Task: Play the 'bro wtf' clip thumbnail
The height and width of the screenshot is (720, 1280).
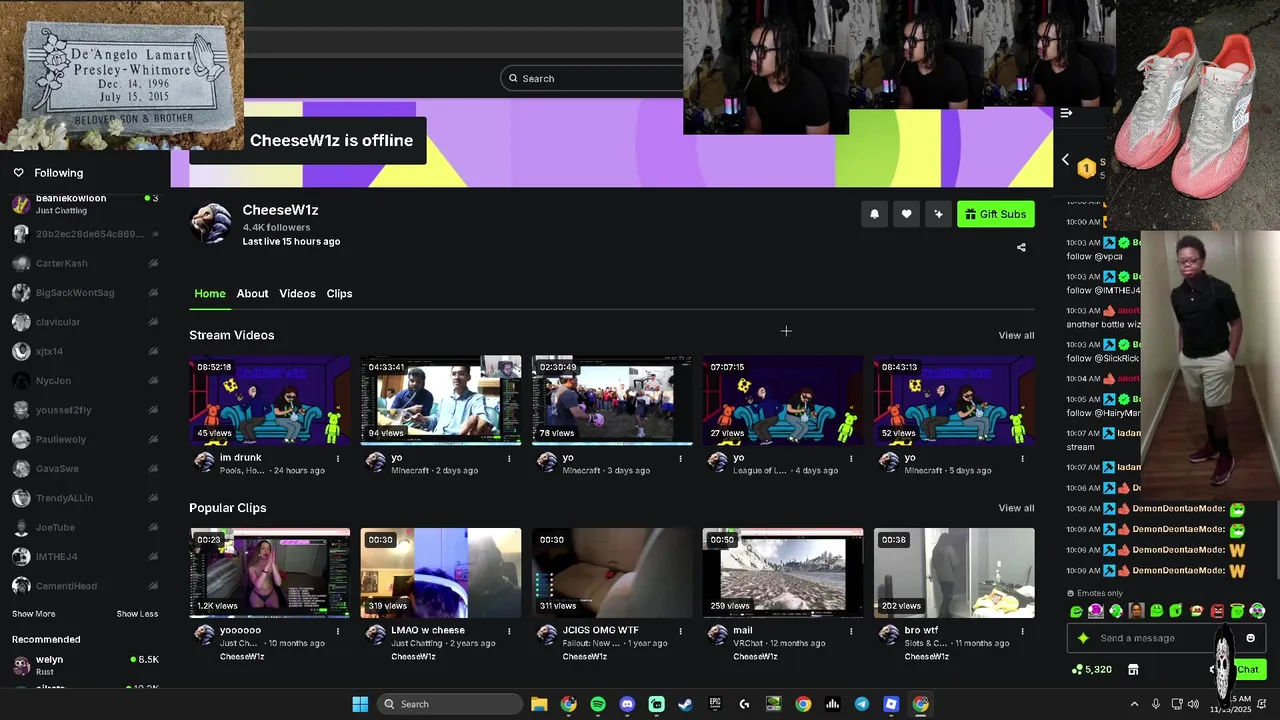Action: [x=954, y=573]
